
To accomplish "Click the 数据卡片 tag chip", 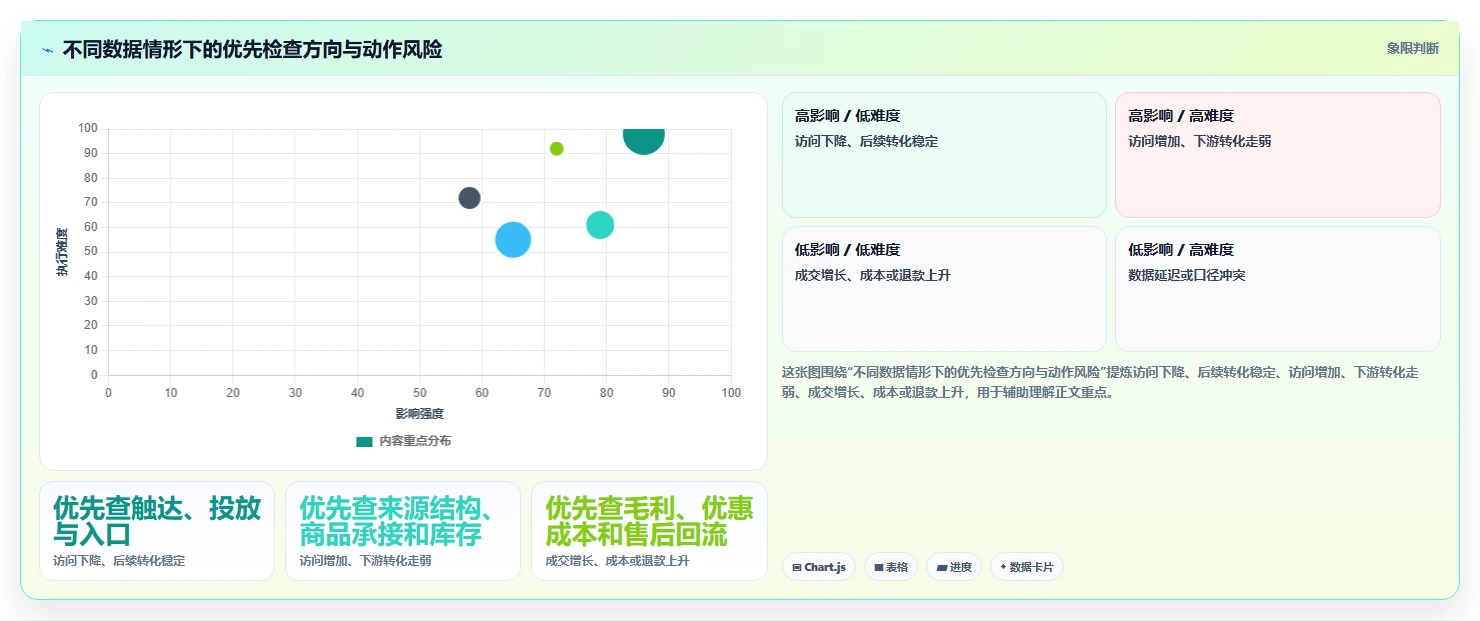I will 1027,567.
